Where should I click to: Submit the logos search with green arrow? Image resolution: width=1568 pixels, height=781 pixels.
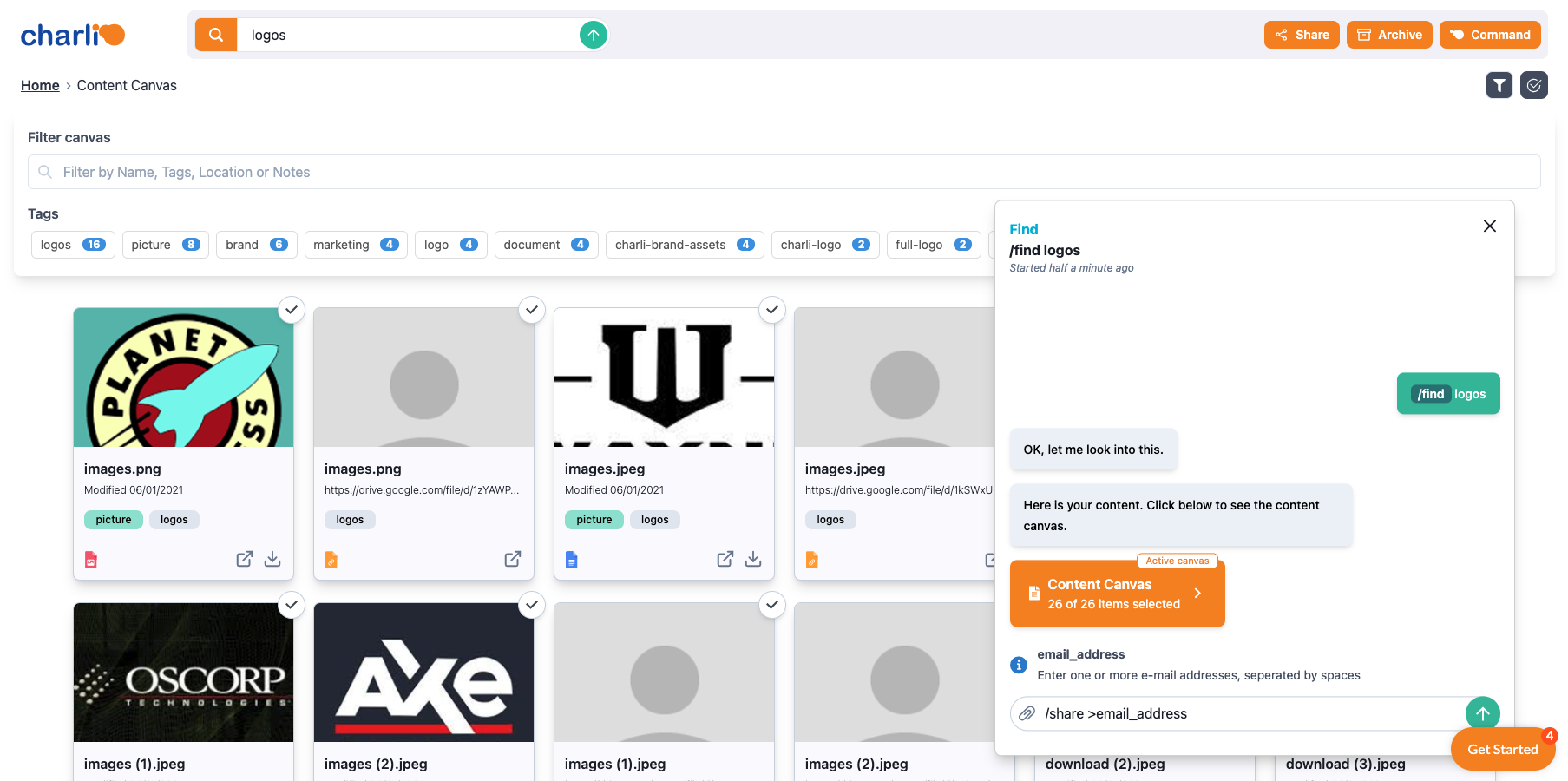pyautogui.click(x=594, y=35)
